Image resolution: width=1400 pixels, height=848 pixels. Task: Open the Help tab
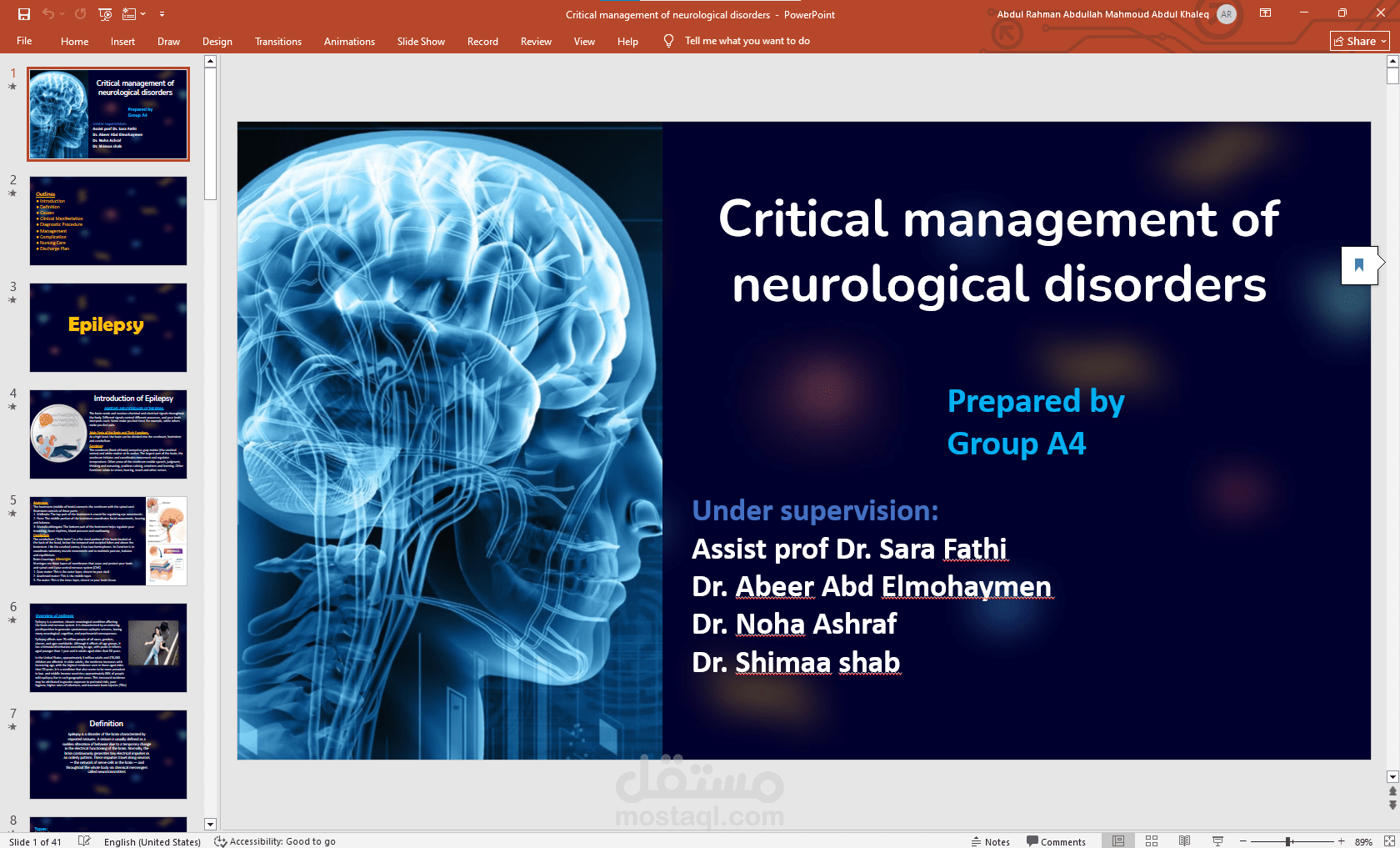click(x=627, y=41)
